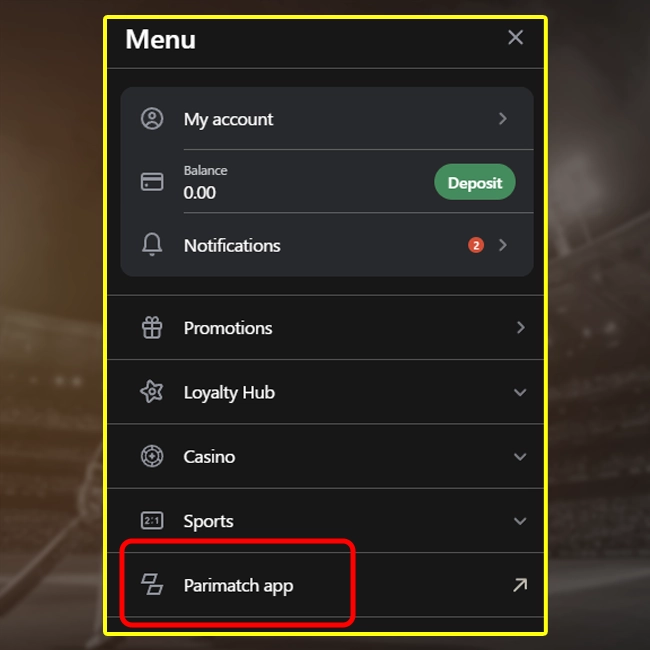Image resolution: width=650 pixels, height=650 pixels.
Task: Click the Casino chip icon
Action: 152,457
